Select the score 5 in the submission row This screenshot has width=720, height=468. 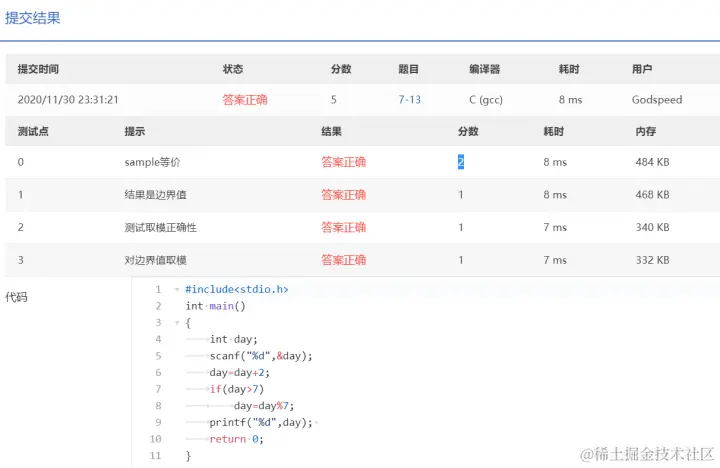(334, 100)
